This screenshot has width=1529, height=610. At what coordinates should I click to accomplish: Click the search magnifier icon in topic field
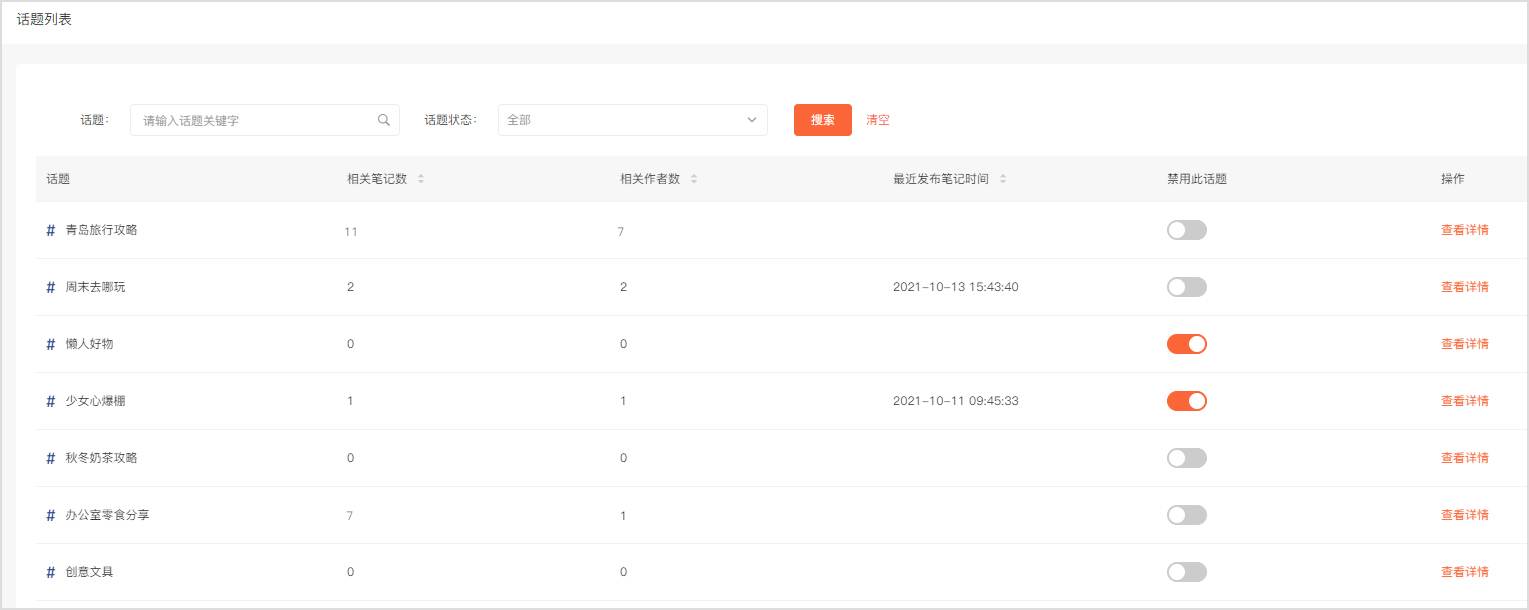click(x=384, y=120)
